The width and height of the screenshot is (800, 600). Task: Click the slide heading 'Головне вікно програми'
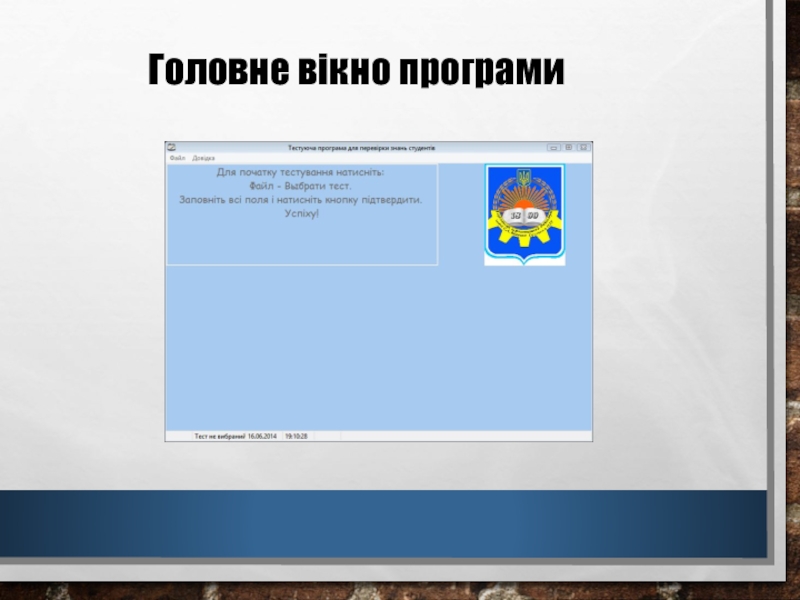(356, 70)
